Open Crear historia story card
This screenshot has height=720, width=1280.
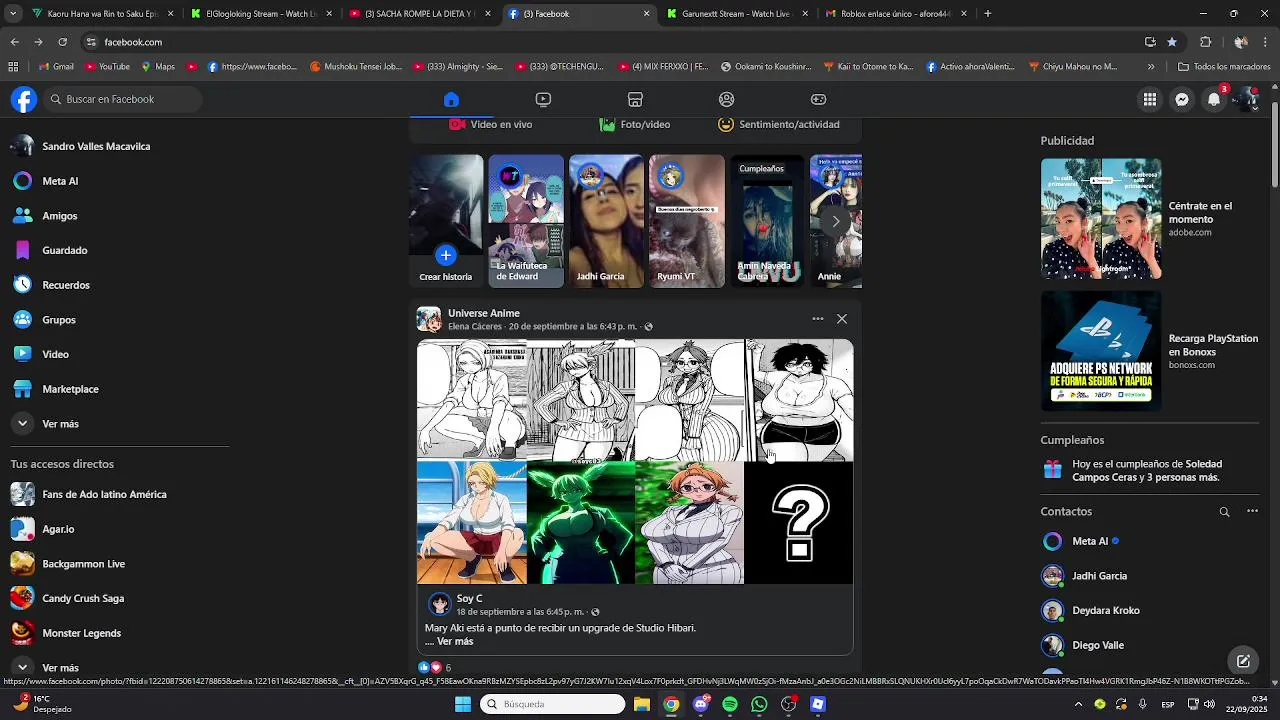click(x=446, y=221)
